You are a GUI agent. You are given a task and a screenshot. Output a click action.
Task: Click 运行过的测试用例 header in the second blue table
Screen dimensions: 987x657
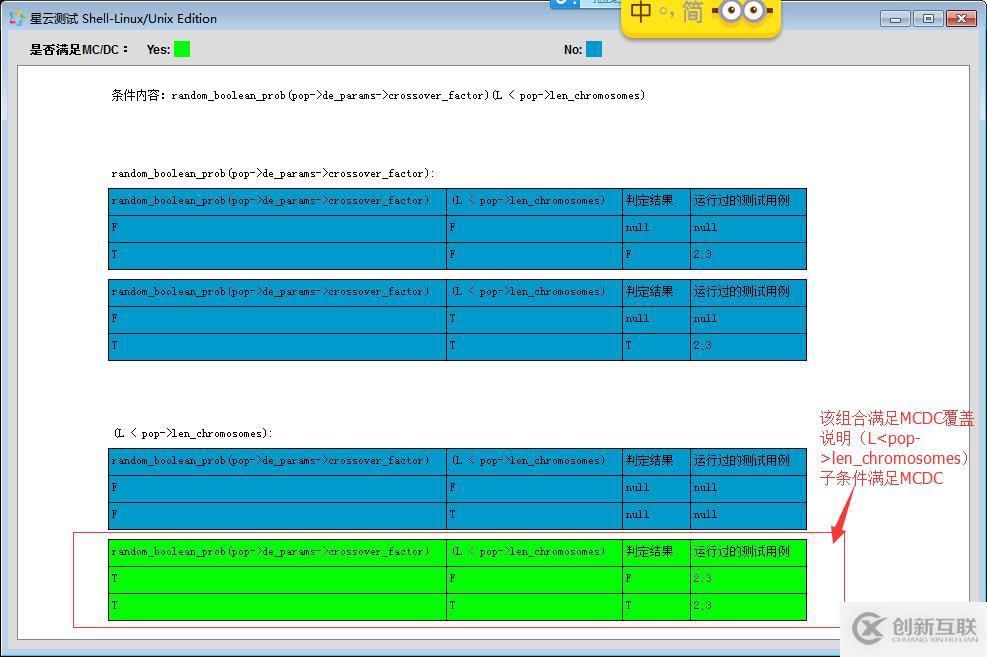point(748,292)
